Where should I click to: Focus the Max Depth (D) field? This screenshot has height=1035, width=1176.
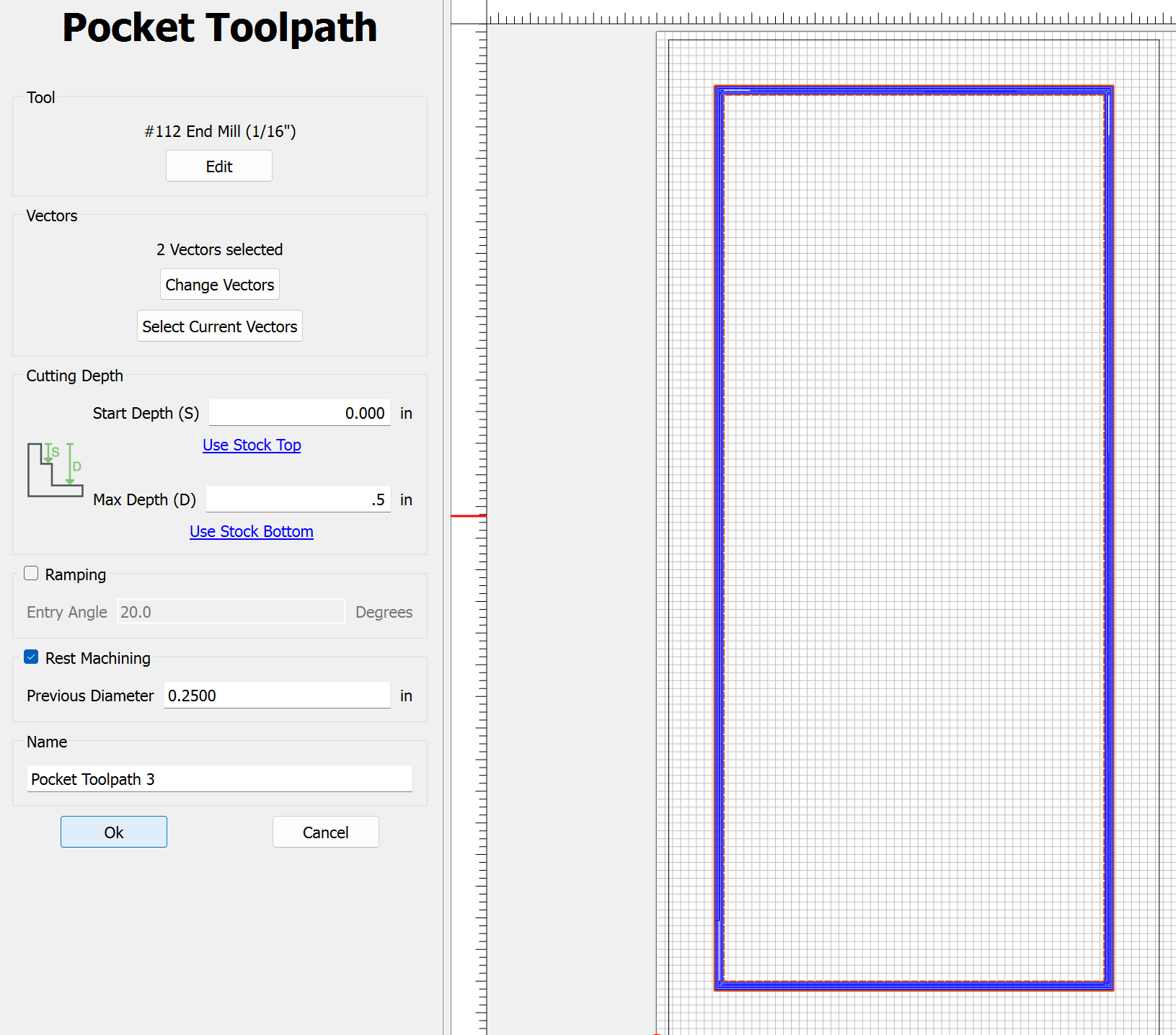(298, 499)
